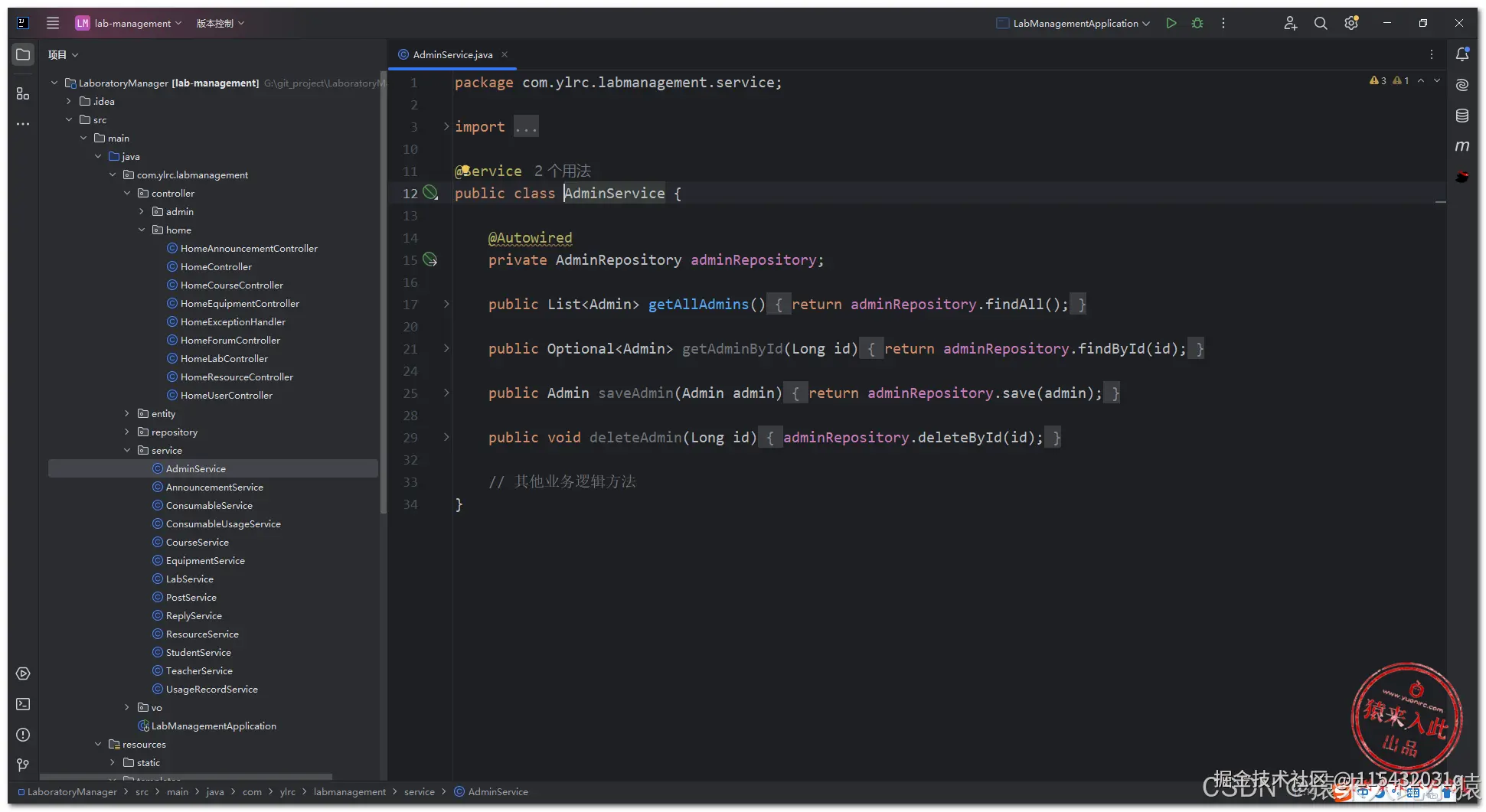Open the 项目 view dropdown
Image resolution: width=1486 pixels, height=812 pixels.
(63, 54)
